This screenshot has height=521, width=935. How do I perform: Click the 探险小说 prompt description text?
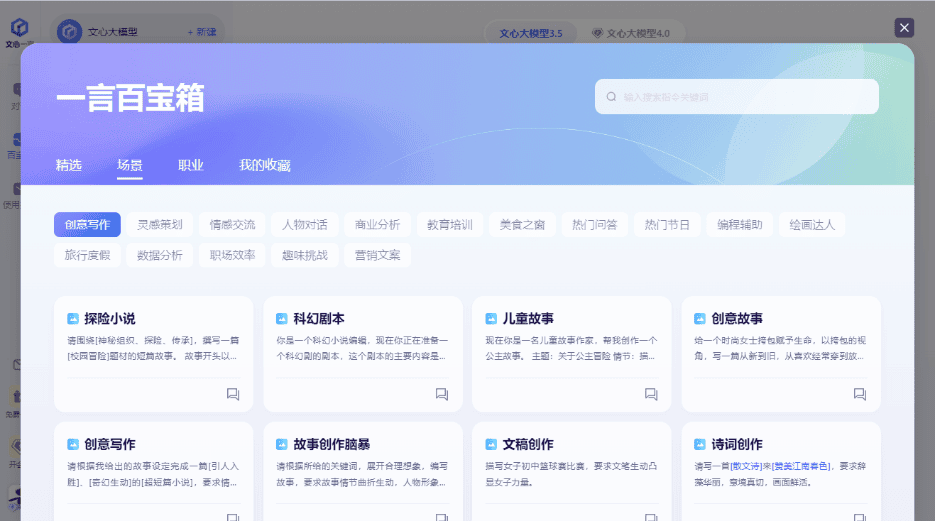[x=153, y=348]
